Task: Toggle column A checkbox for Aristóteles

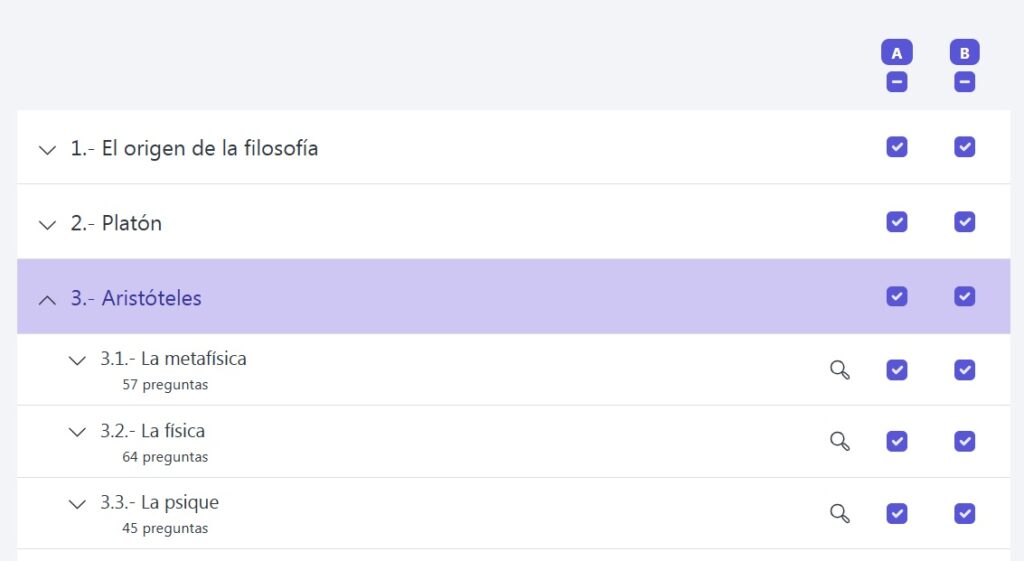Action: tap(896, 296)
